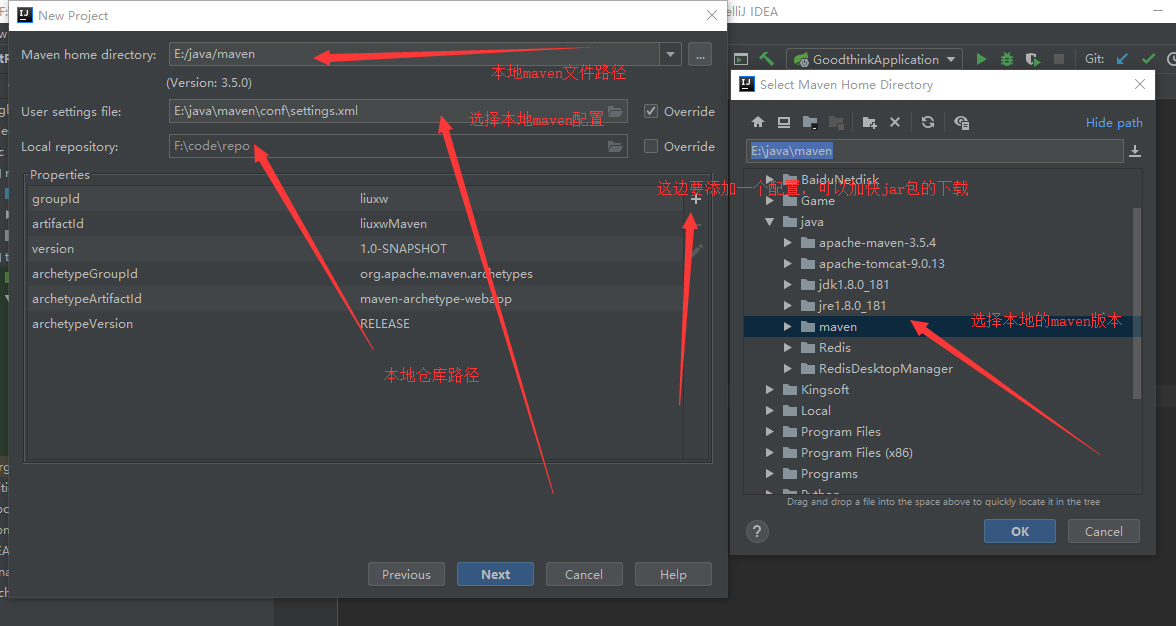The image size is (1176, 626).
Task: Expand the jdk1.8.0_181 folder
Action: pos(788,285)
